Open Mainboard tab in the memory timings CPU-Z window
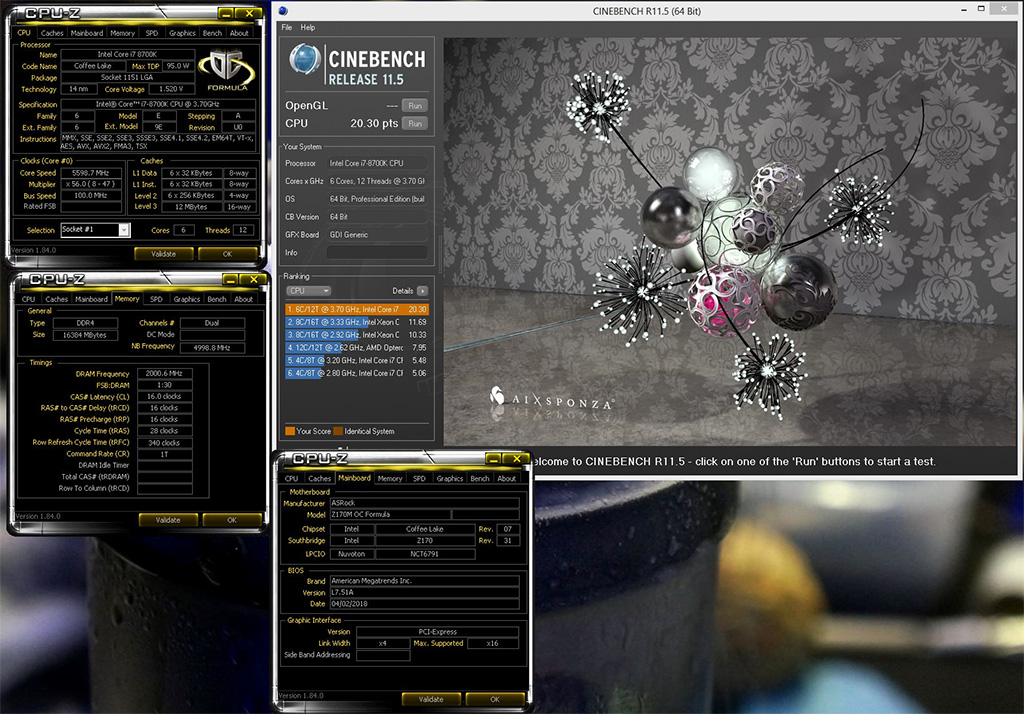This screenshot has width=1024, height=714. point(91,299)
